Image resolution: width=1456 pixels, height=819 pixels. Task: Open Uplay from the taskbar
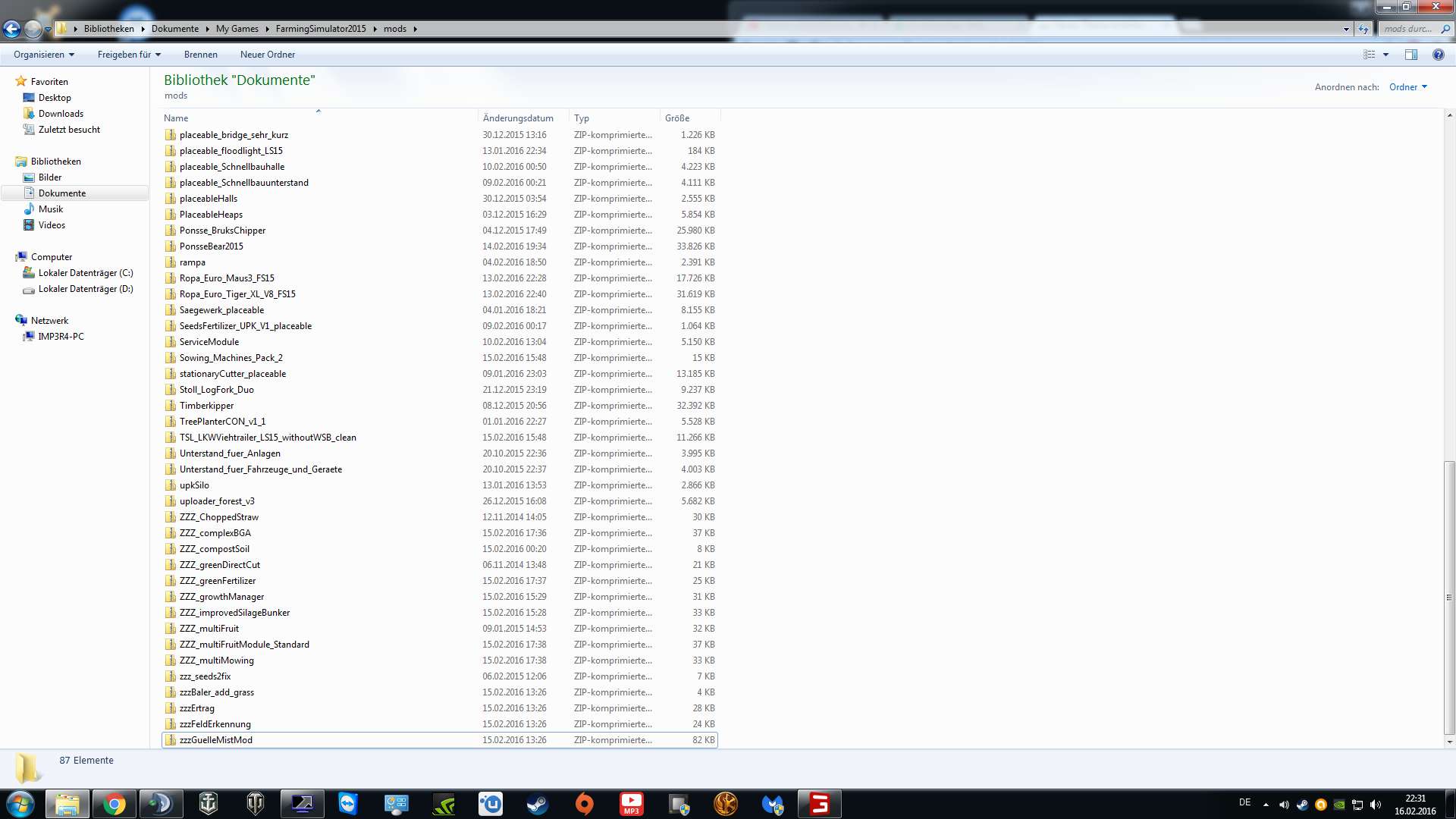click(x=491, y=804)
